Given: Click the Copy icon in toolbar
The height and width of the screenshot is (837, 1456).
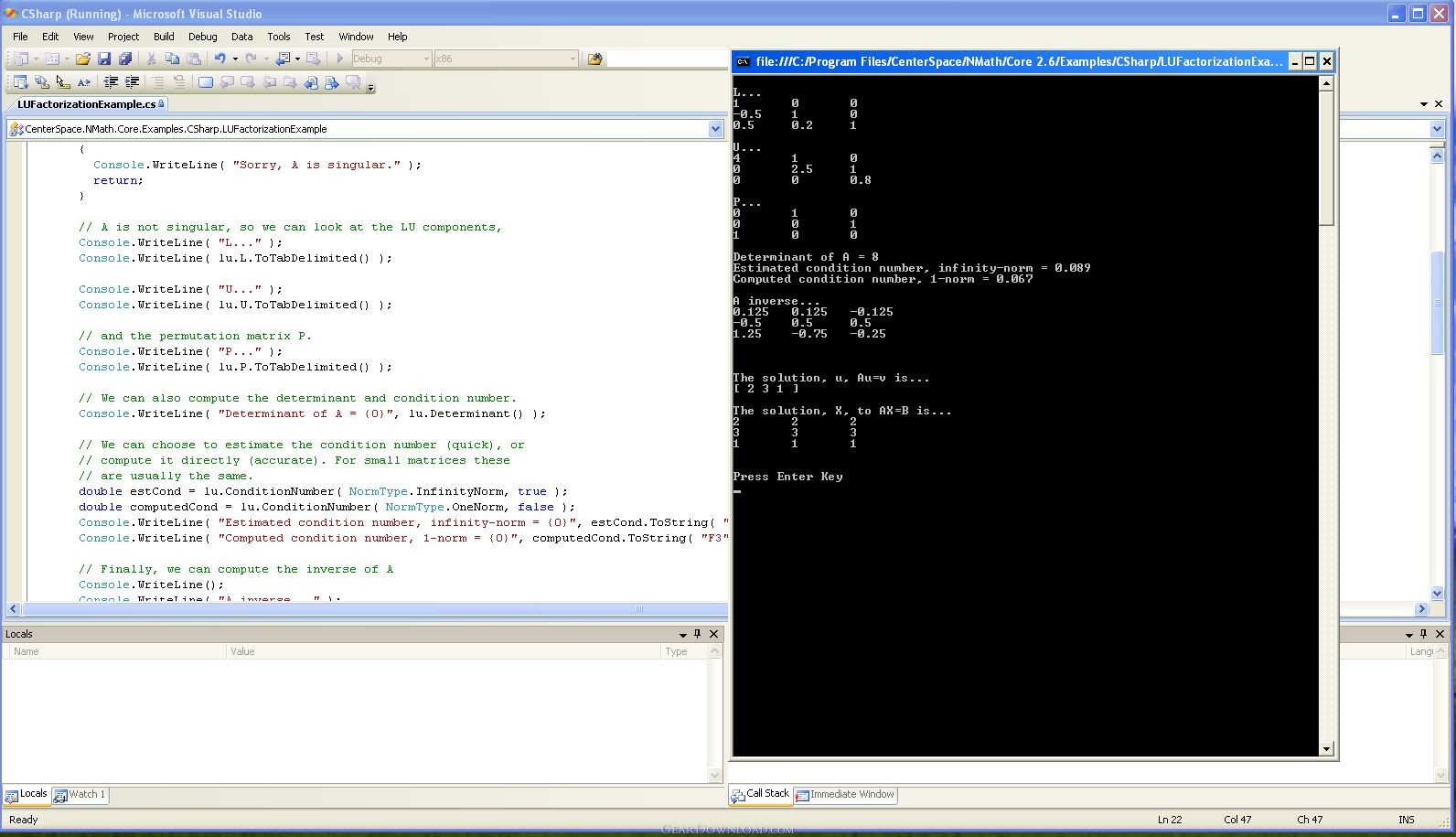Looking at the screenshot, I should [x=172, y=59].
